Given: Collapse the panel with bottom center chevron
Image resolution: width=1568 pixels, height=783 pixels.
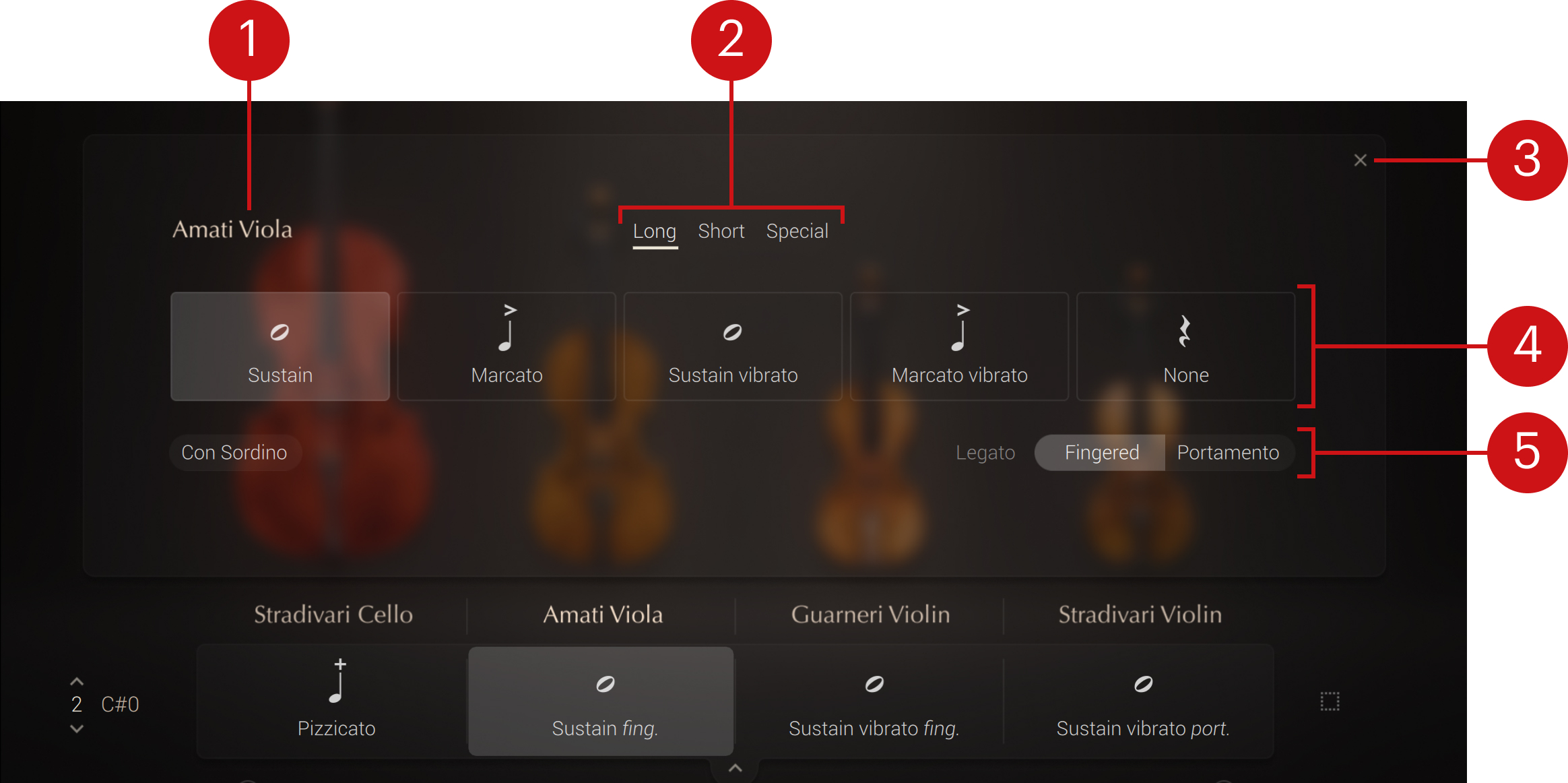Looking at the screenshot, I should click(x=735, y=768).
